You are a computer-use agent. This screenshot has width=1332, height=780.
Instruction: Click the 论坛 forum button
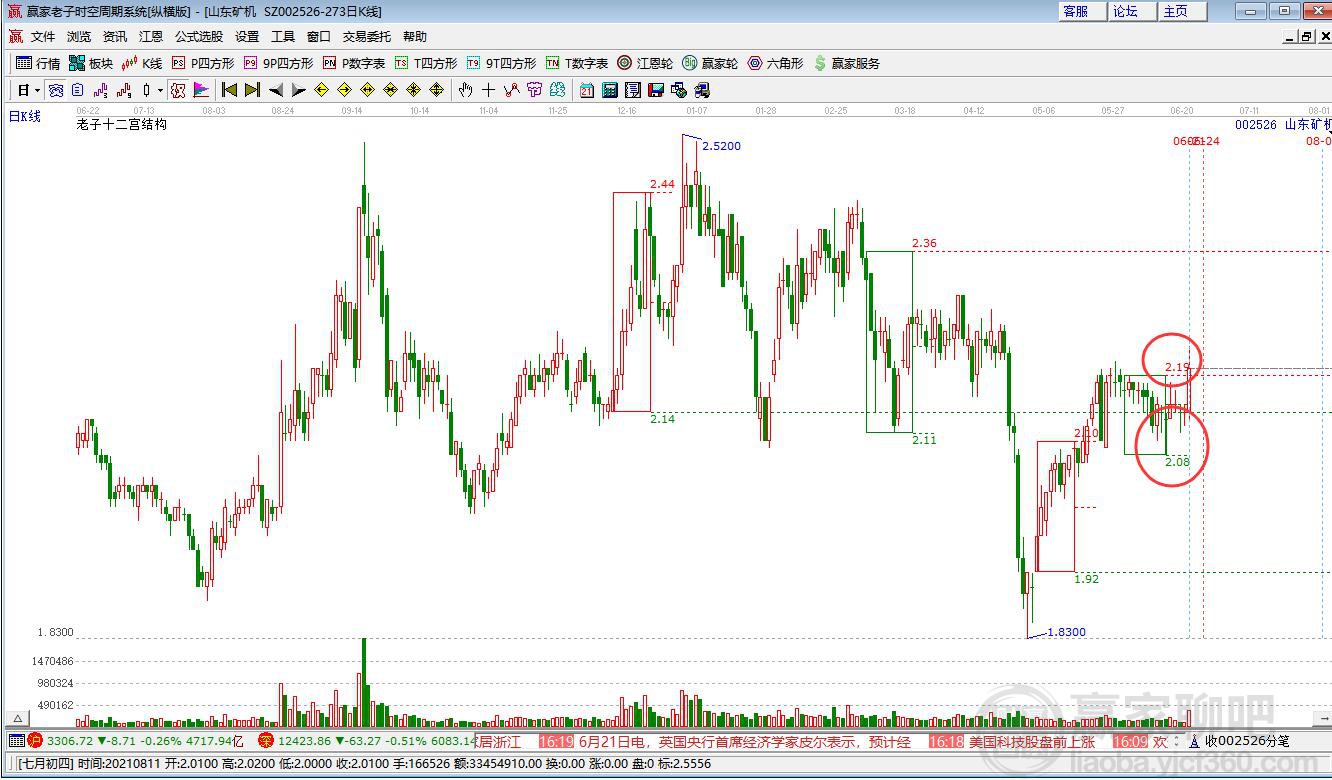[x=1133, y=11]
